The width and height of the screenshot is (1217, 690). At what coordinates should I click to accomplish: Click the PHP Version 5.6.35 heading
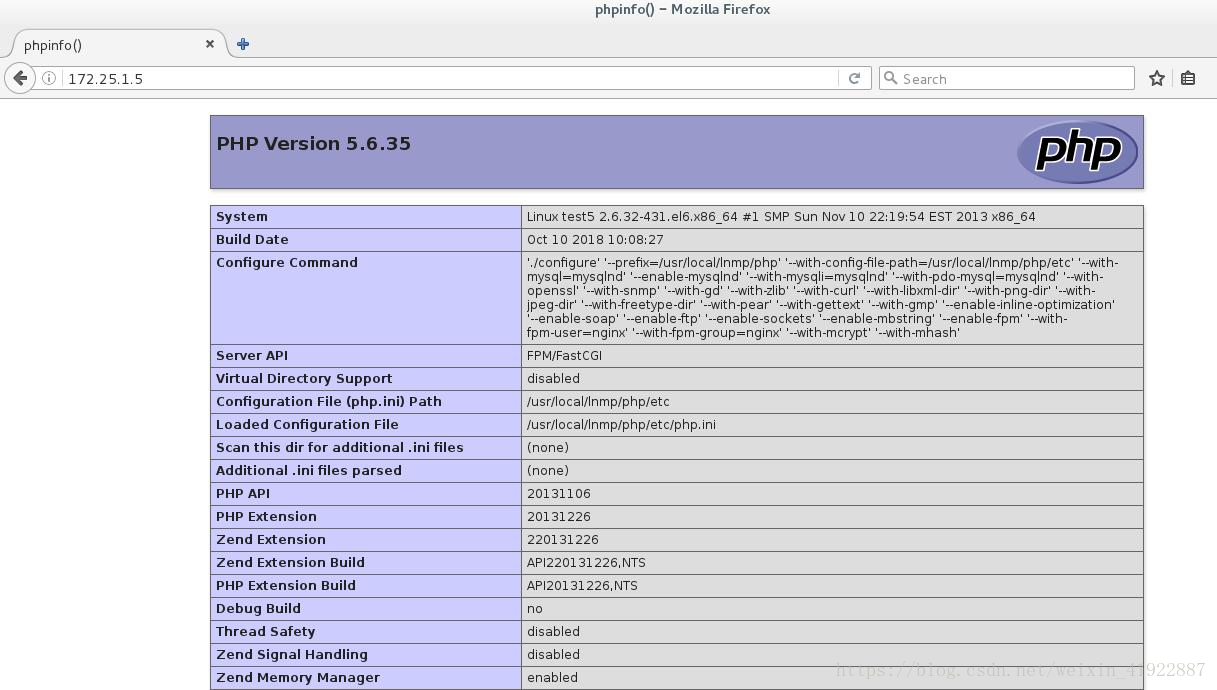coord(313,143)
